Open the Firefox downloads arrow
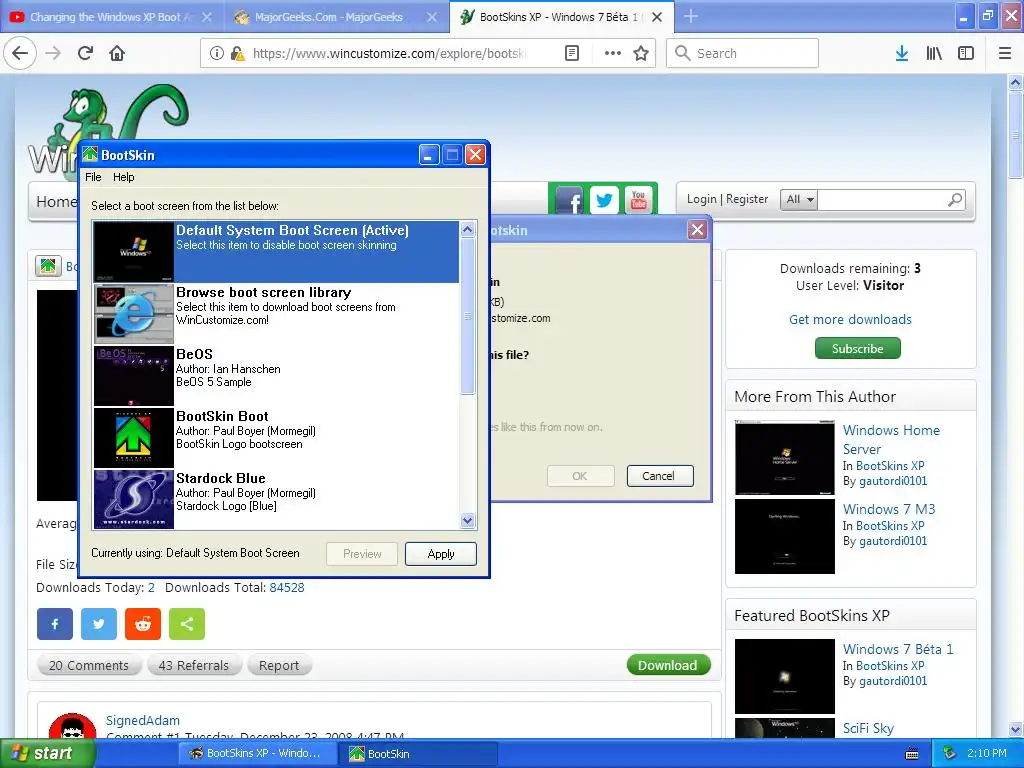 (902, 54)
